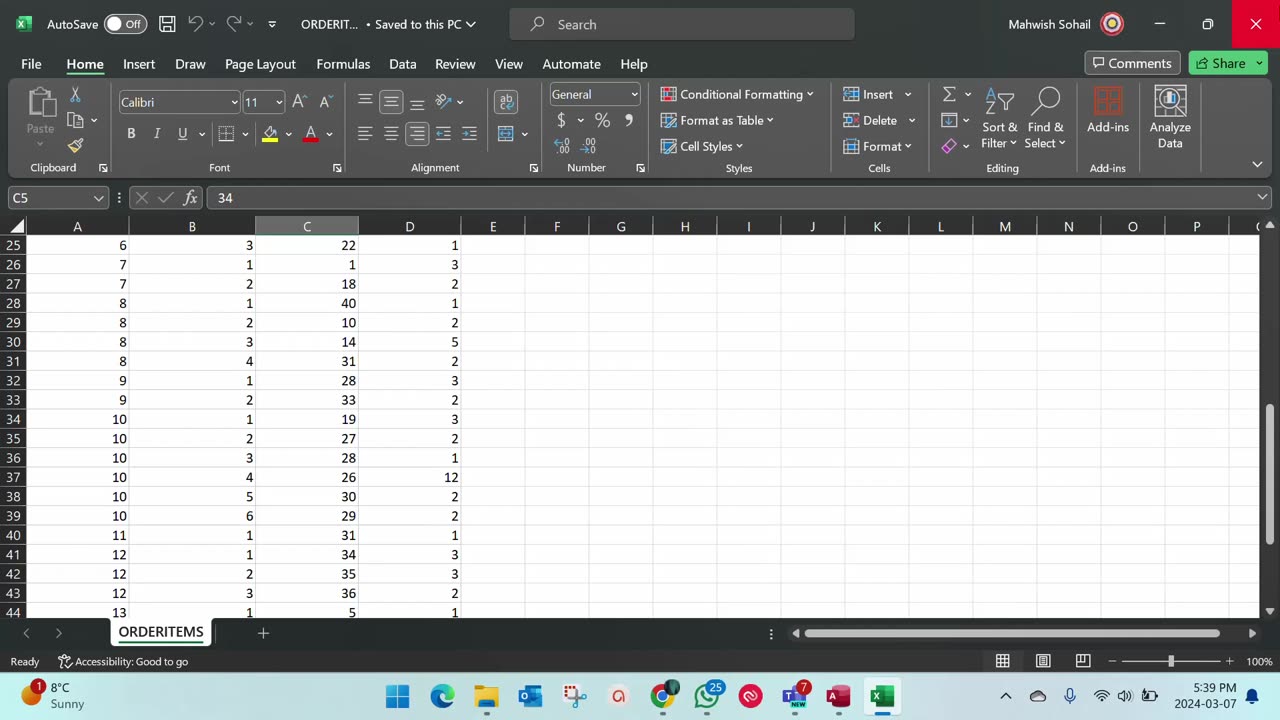Select the Format Painter brush
Screen dimensions: 1280x720
point(75,145)
